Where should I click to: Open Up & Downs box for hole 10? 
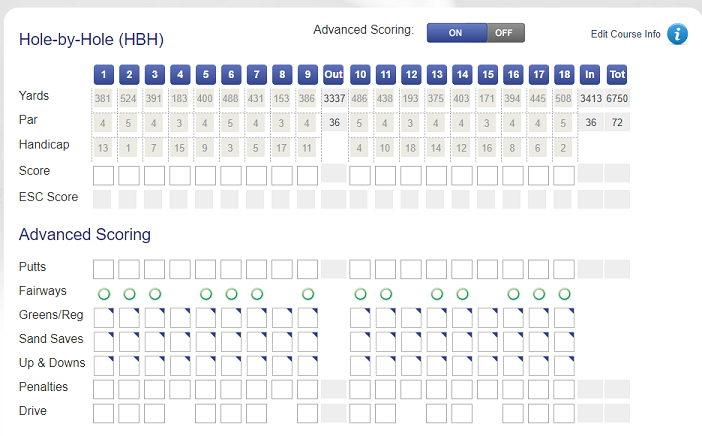pos(360,364)
